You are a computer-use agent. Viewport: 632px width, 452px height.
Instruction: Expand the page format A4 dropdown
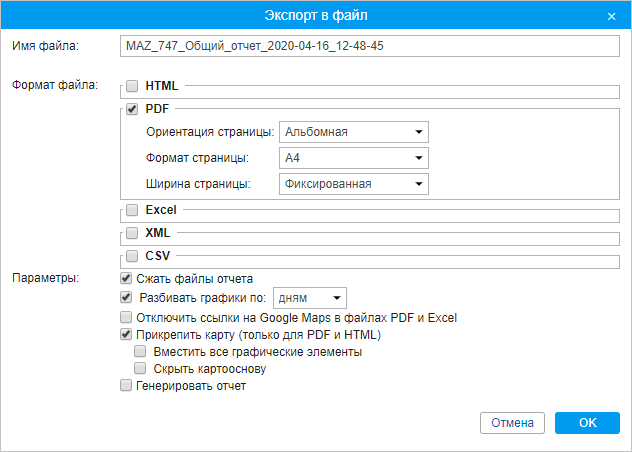point(353,158)
